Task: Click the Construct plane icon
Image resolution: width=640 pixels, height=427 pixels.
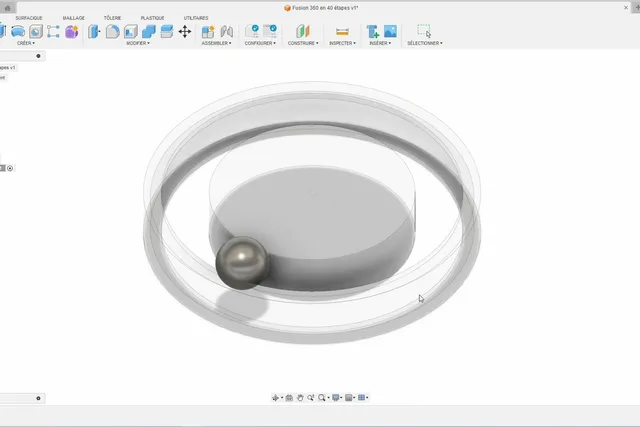Action: (303, 31)
